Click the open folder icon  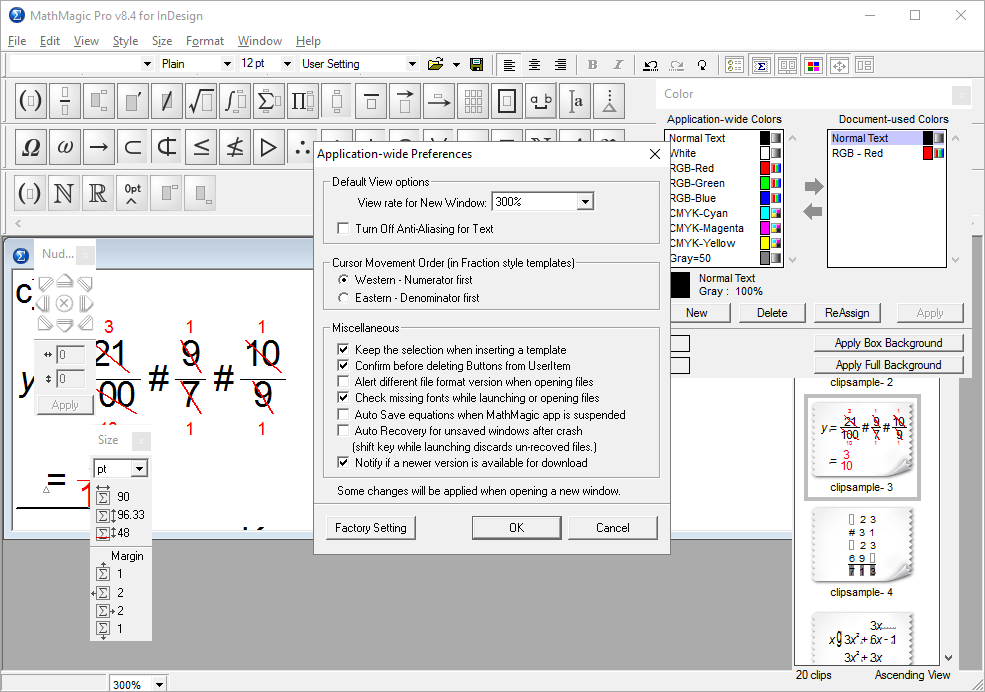click(x=435, y=64)
